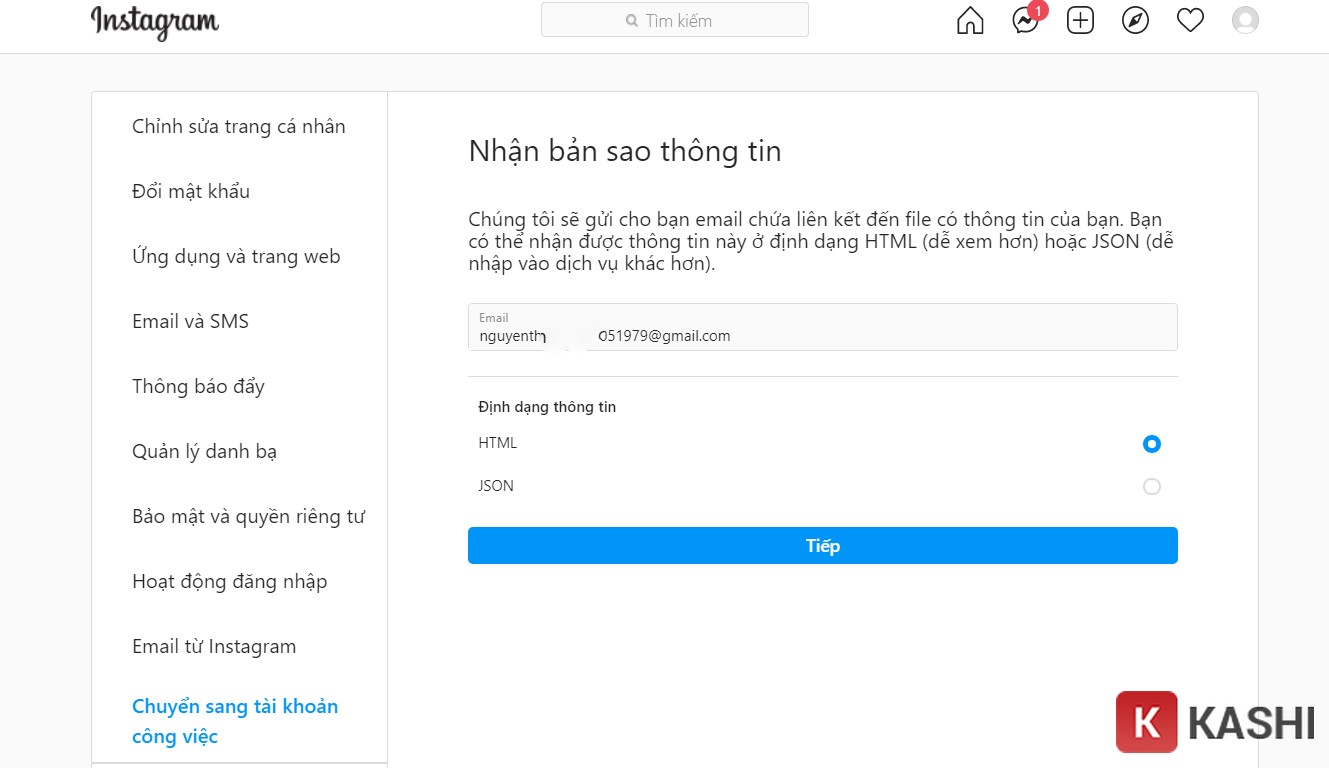Click the new post plus icon
The width and height of the screenshot is (1329, 768).
pos(1080,19)
